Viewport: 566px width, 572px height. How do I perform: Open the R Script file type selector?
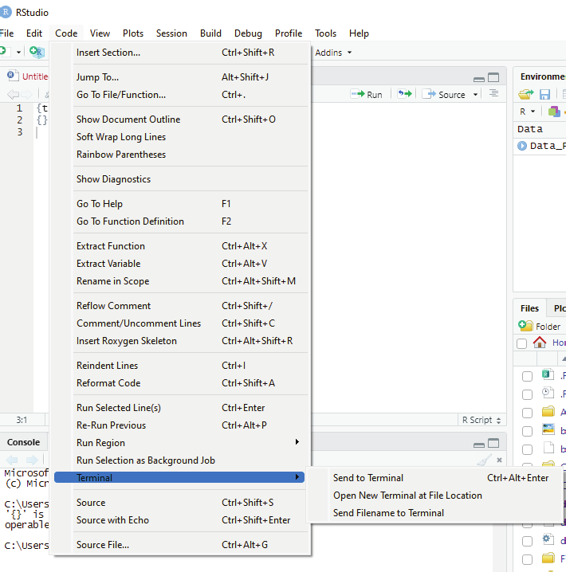point(480,420)
